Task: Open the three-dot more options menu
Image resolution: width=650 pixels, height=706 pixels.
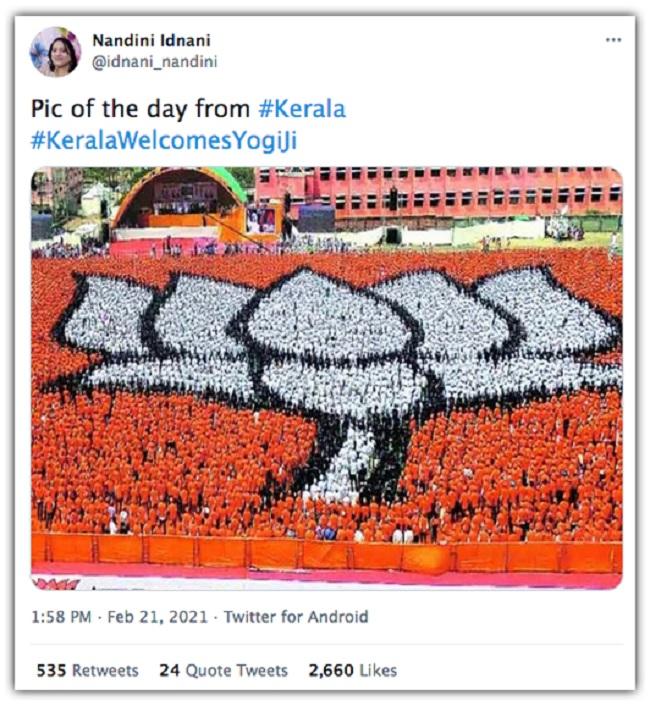Action: [613, 40]
